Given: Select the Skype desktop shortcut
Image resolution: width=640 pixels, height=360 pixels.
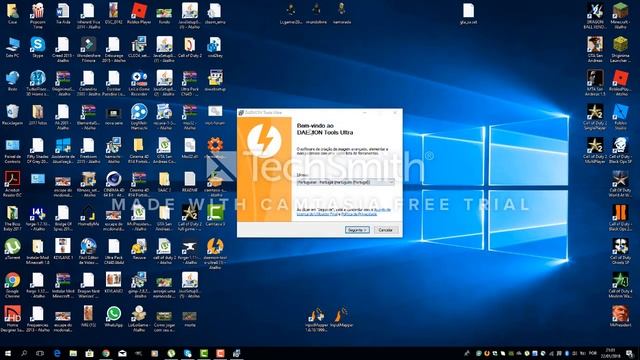Looking at the screenshot, I should (x=38, y=48).
